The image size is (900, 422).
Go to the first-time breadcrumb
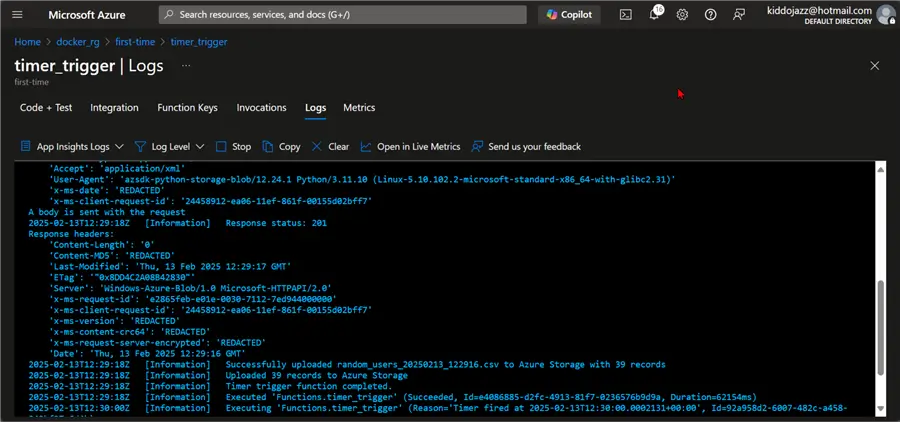click(x=135, y=42)
